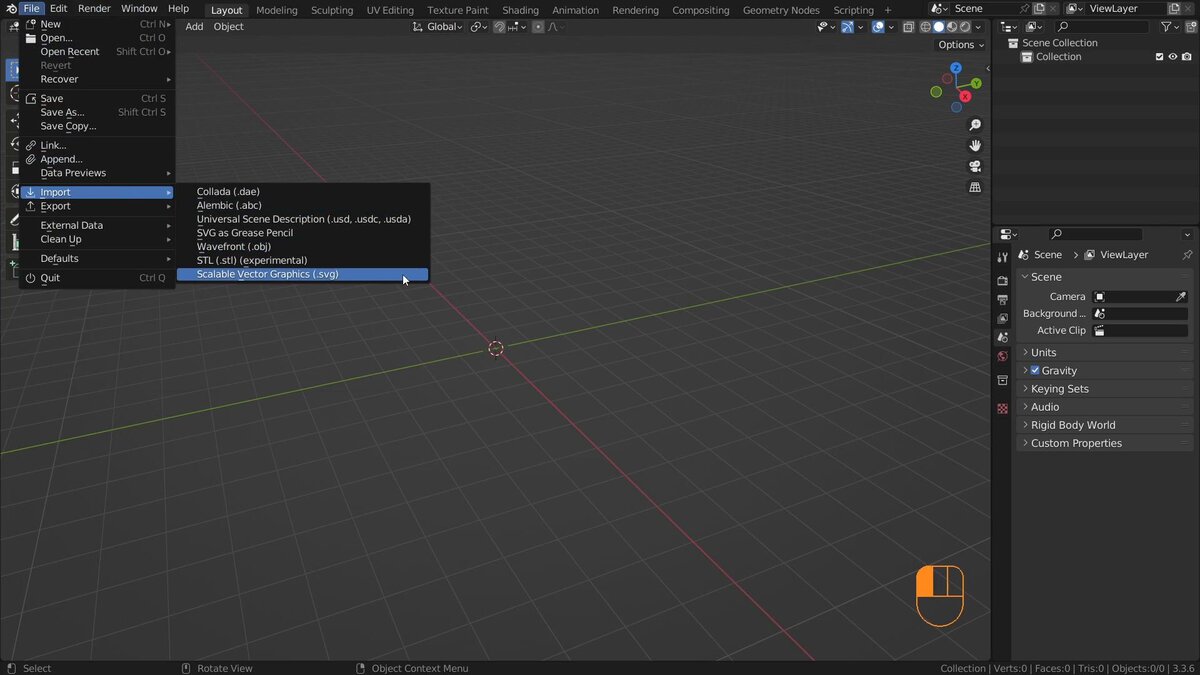This screenshot has height=675, width=1200.
Task: Open the World properties tab icon
Action: (x=1002, y=356)
